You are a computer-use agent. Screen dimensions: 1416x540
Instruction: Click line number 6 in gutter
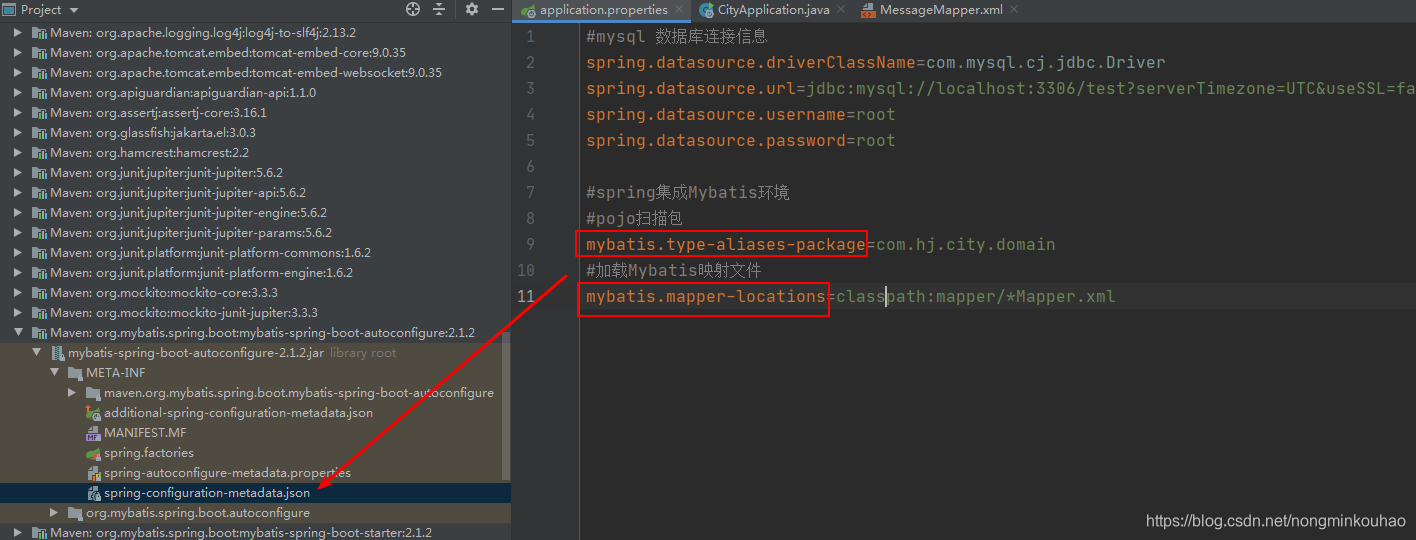[531, 166]
